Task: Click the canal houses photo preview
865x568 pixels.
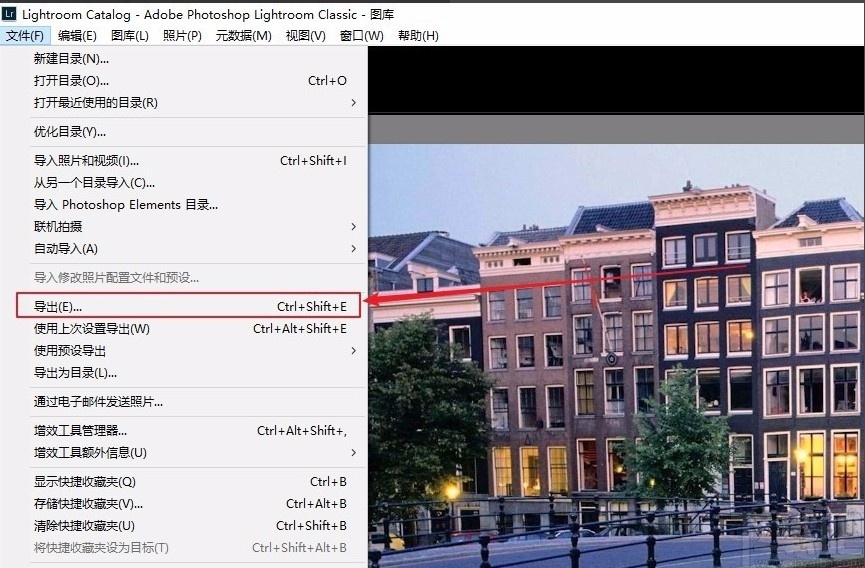Action: (616, 356)
